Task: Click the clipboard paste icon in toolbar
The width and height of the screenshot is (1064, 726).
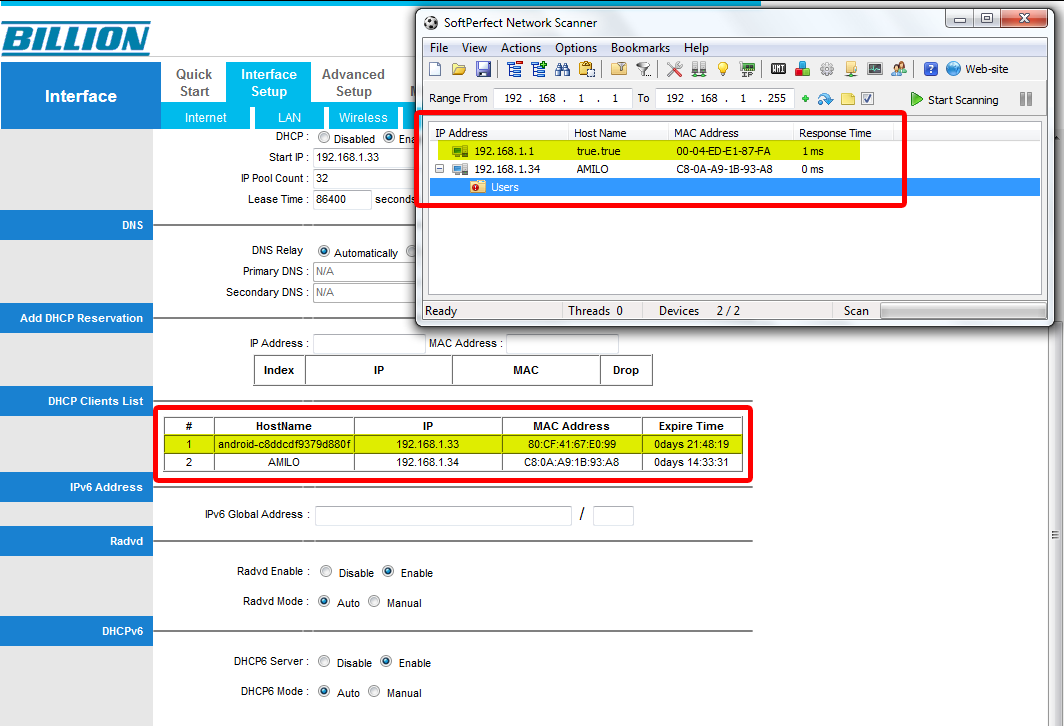Action: click(x=587, y=69)
